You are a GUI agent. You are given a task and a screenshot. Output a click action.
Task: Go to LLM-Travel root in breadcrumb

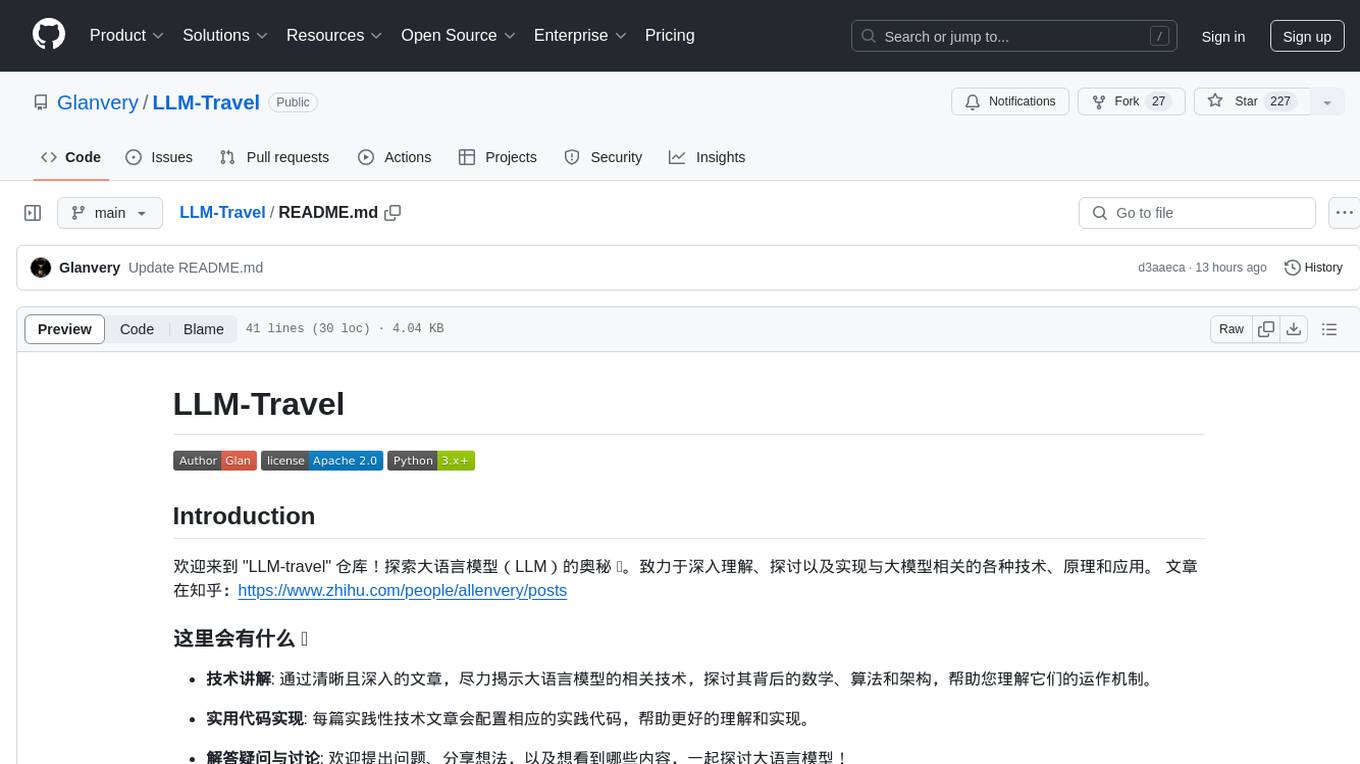pyautogui.click(x=222, y=212)
